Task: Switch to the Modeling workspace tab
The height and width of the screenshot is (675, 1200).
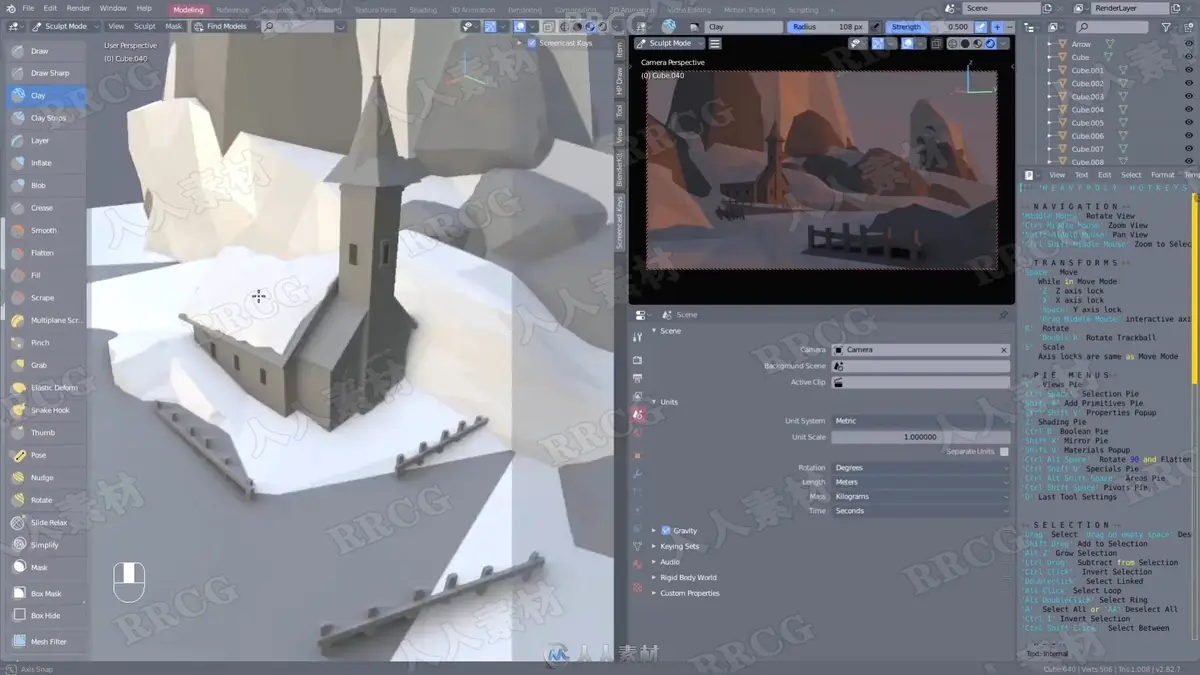Action: click(x=188, y=9)
